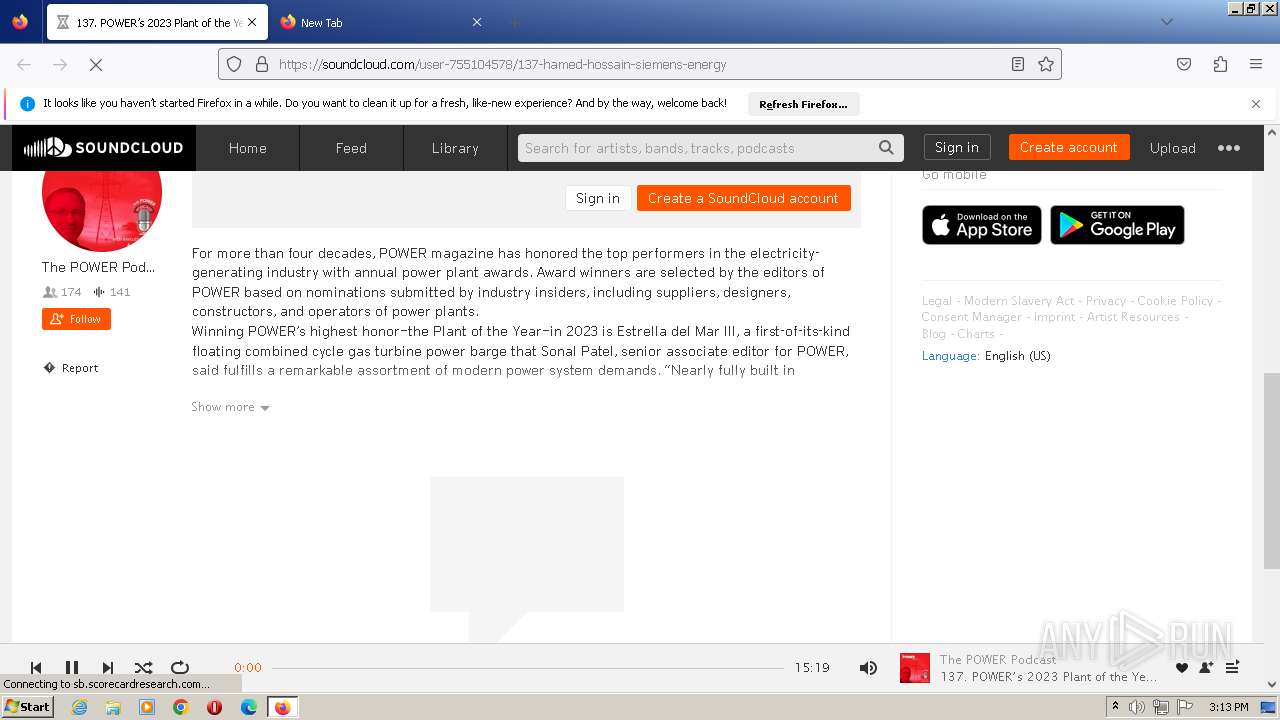The height and width of the screenshot is (720, 1280).
Task: Open the Cookie Policy footer link
Action: tap(1175, 301)
